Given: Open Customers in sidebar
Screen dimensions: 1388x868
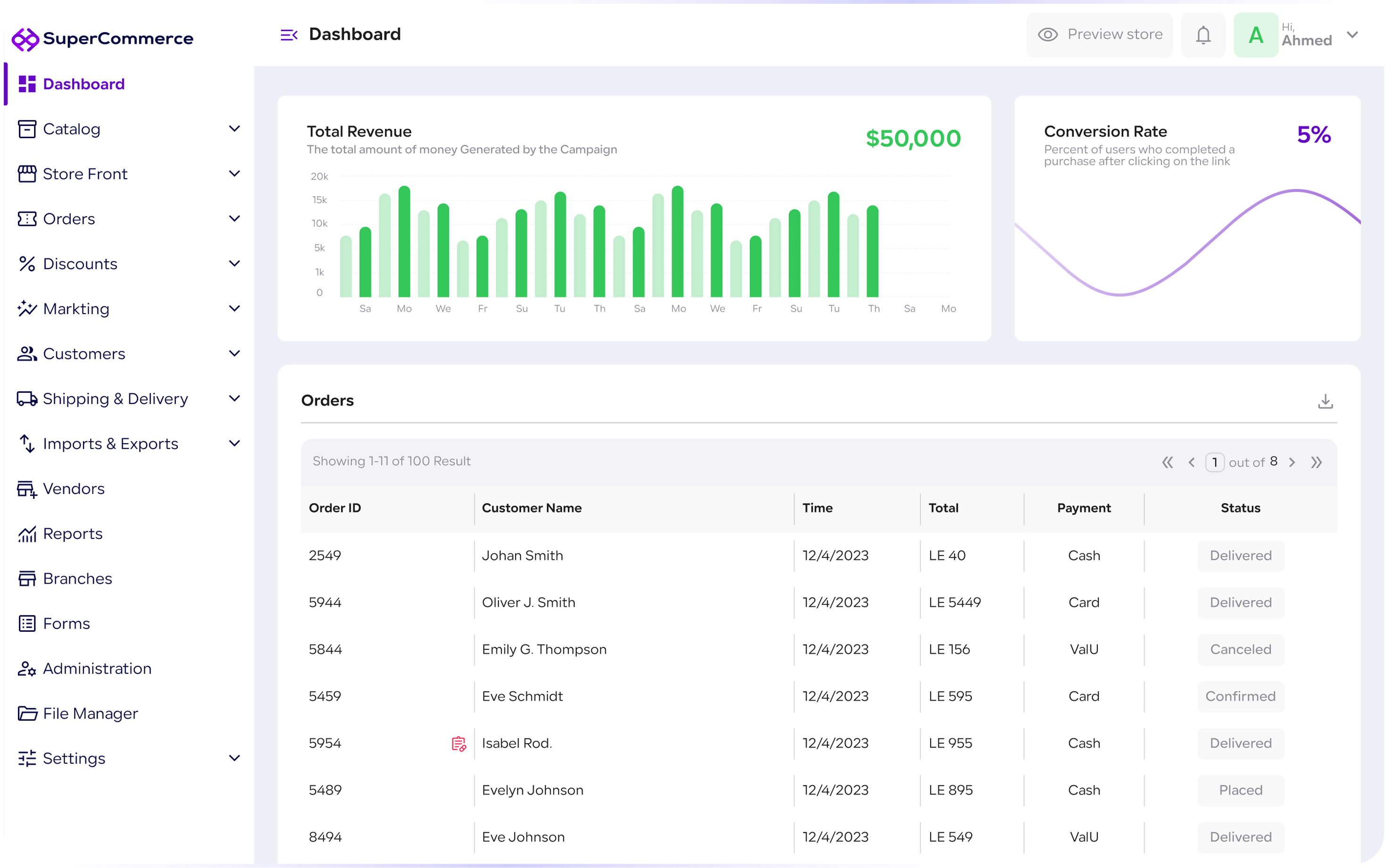Looking at the screenshot, I should click(129, 354).
